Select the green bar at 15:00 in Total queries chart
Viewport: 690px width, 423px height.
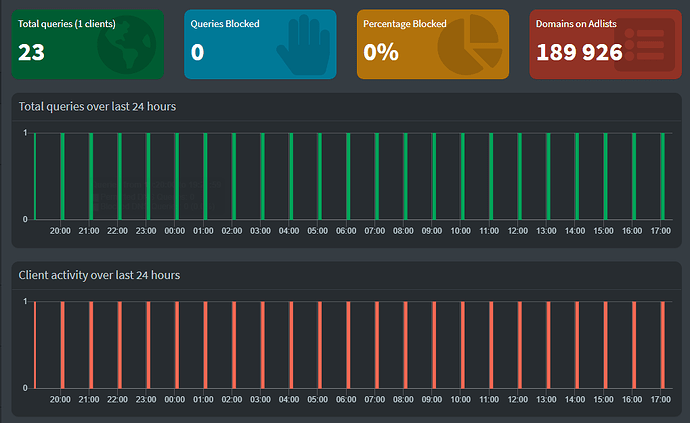tap(606, 176)
